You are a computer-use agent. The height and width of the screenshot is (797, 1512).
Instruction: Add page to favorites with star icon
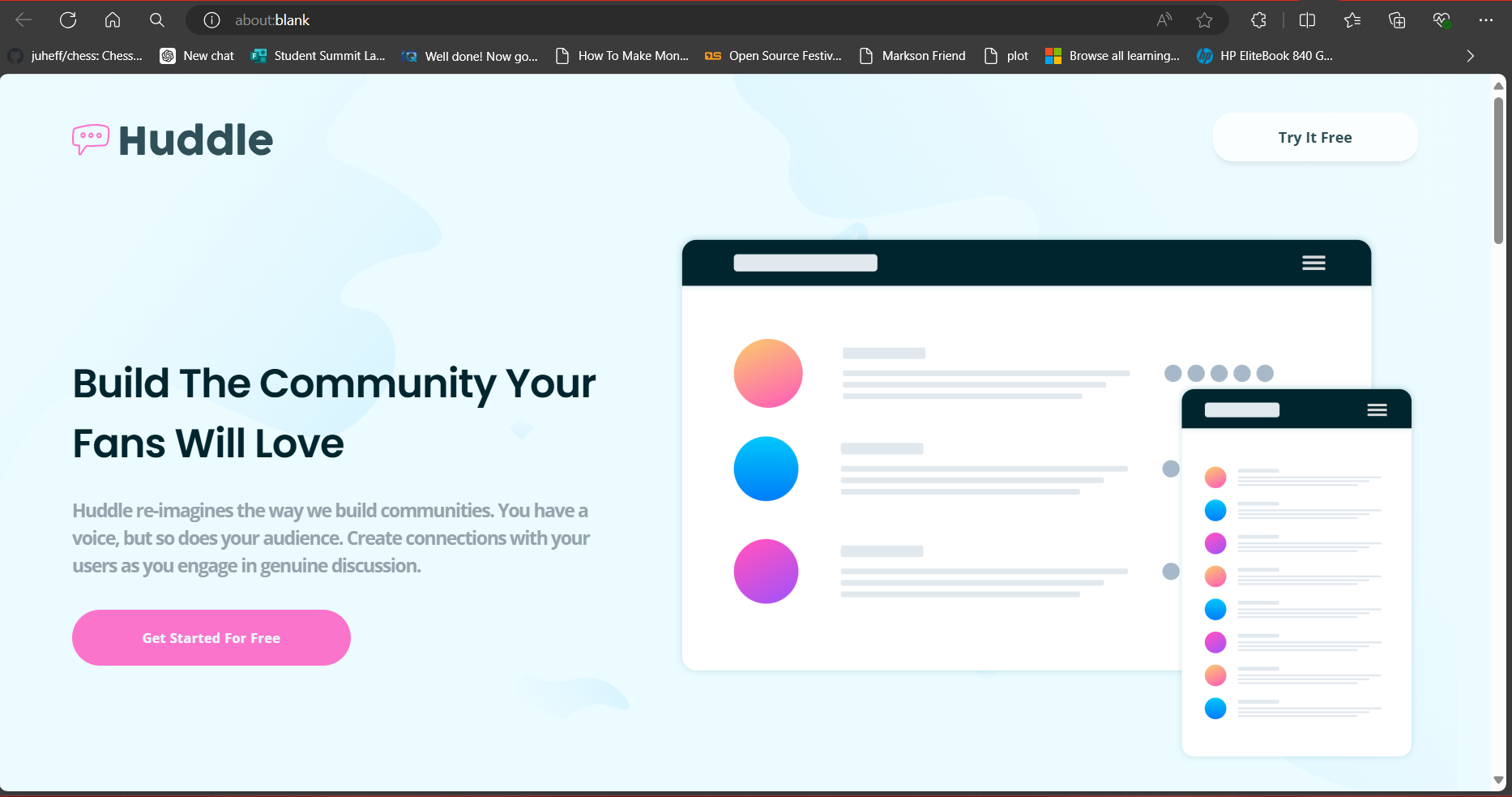click(1205, 20)
